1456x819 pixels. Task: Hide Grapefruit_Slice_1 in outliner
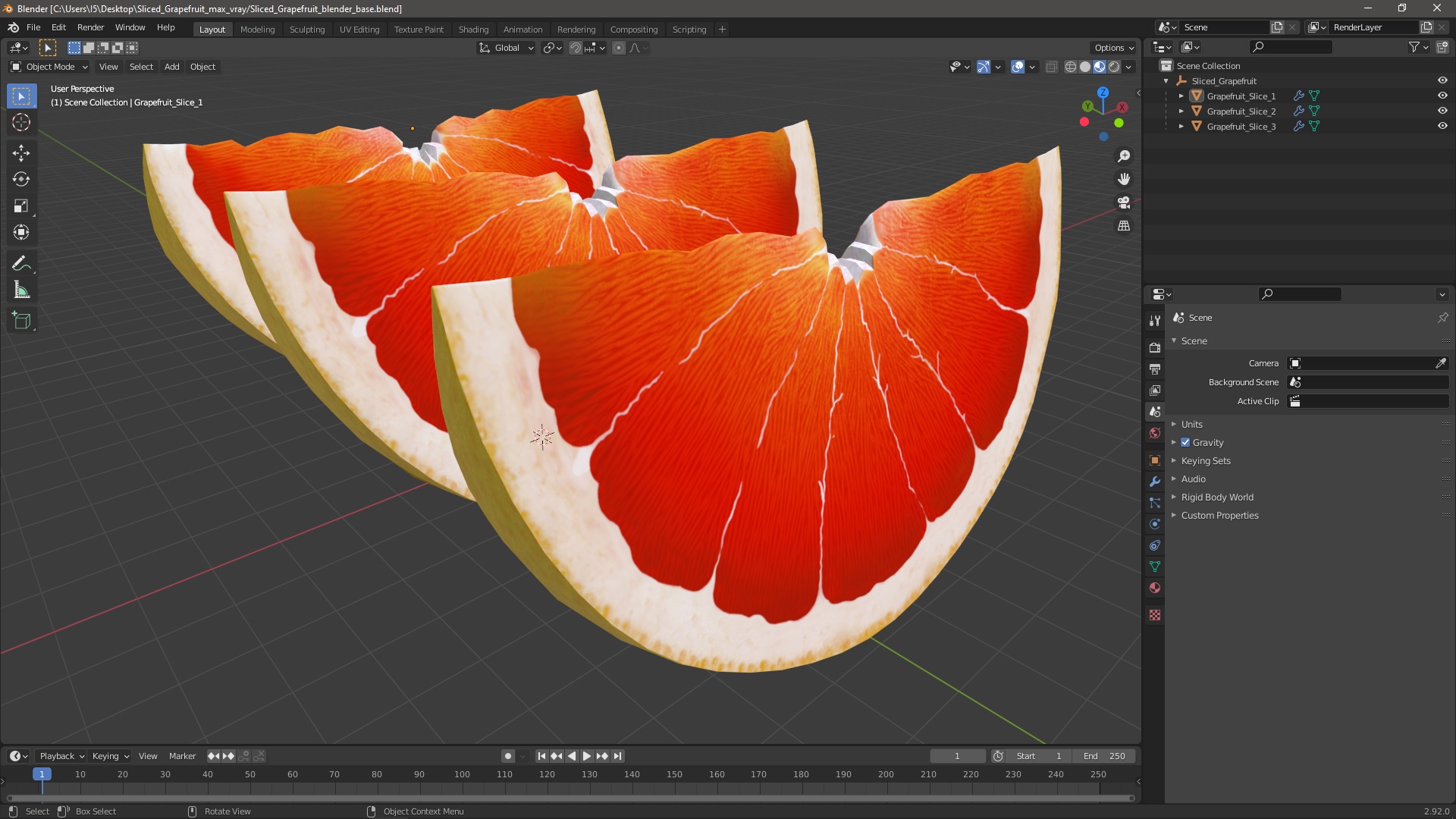tap(1442, 96)
